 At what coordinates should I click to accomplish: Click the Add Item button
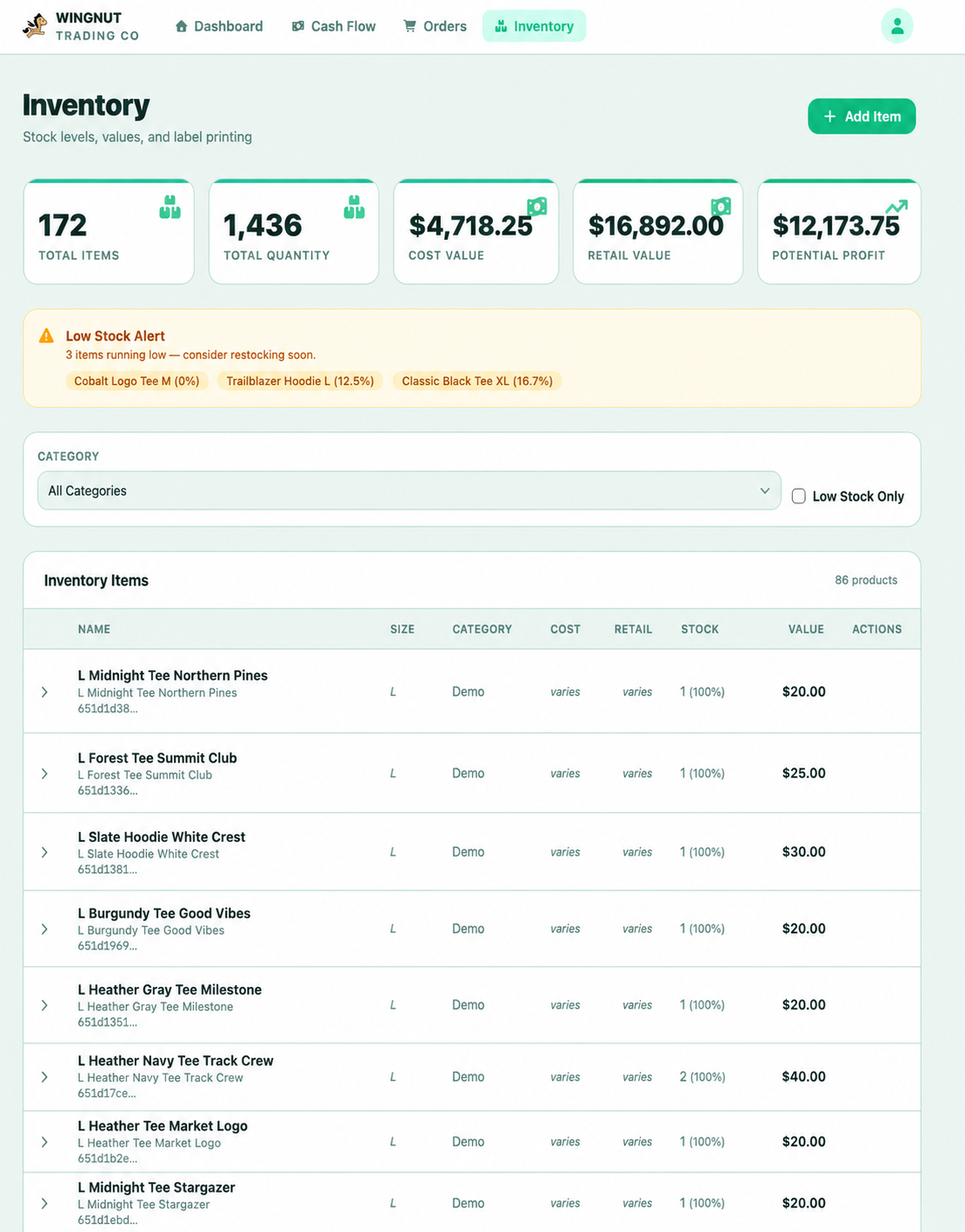pyautogui.click(x=862, y=117)
